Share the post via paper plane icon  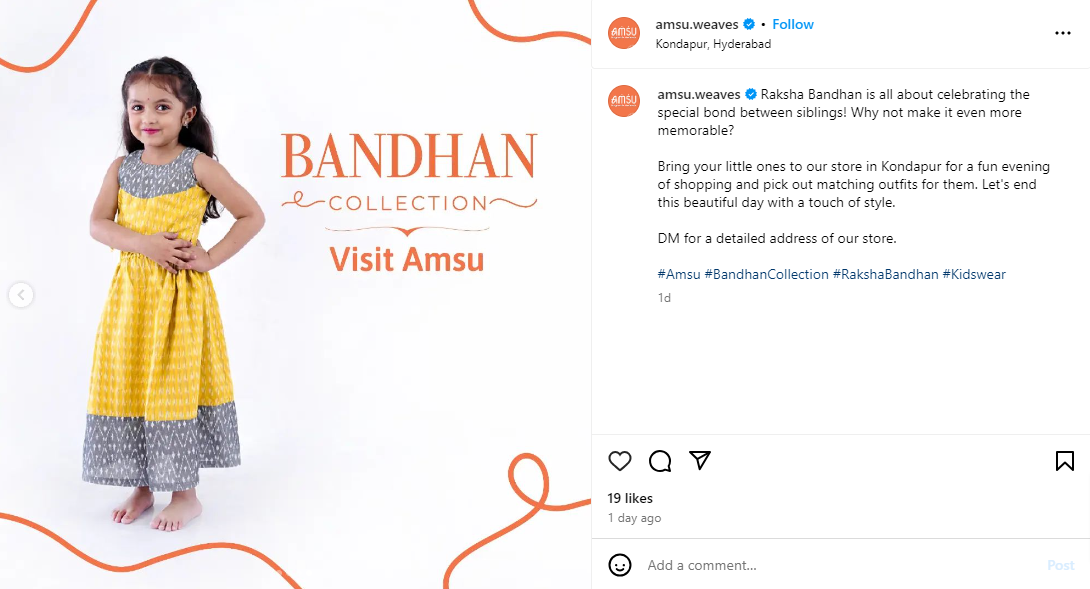(700, 460)
